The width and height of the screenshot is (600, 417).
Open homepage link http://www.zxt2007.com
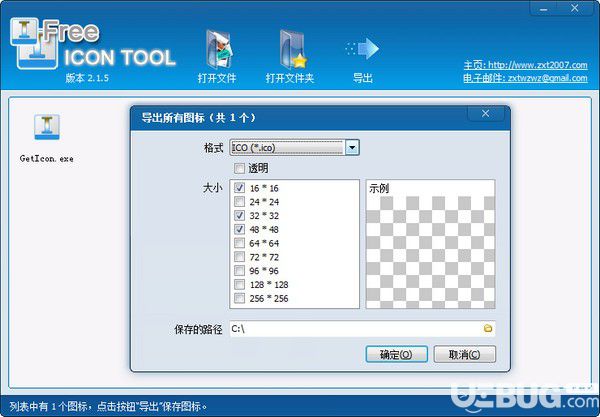click(538, 65)
